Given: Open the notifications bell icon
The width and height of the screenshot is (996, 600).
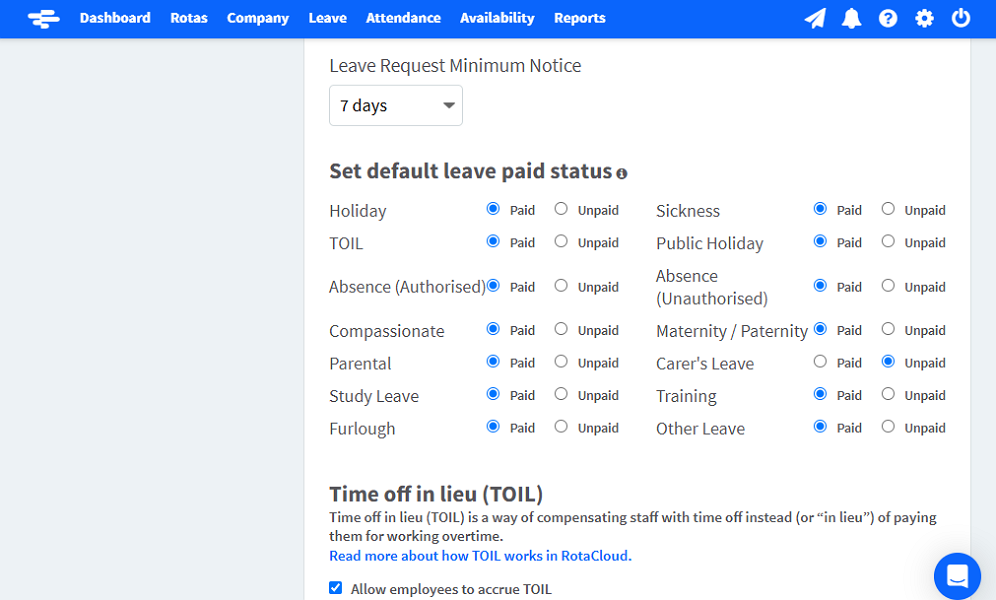Looking at the screenshot, I should [x=851, y=18].
